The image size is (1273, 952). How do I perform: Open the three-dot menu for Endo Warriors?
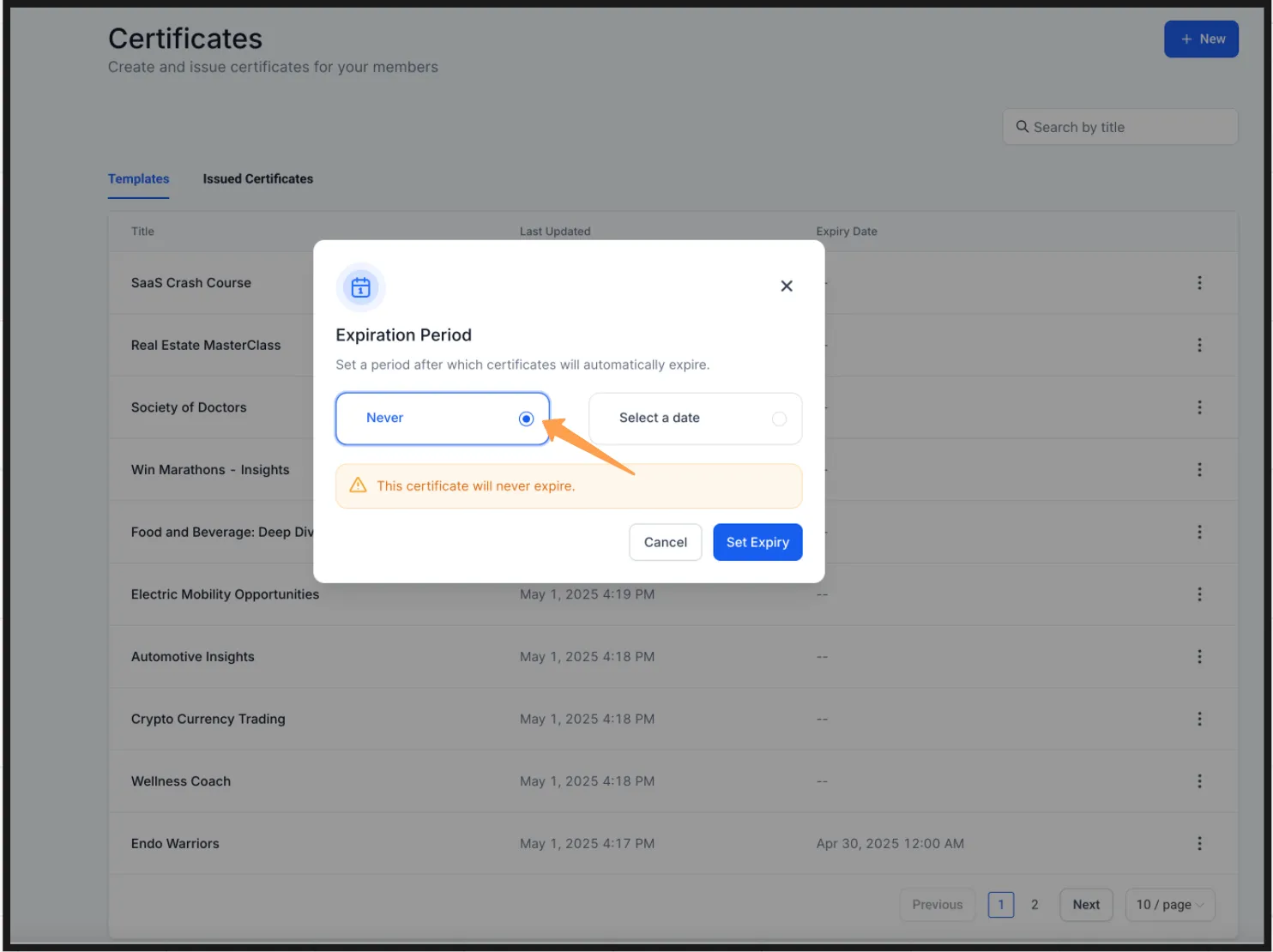pyautogui.click(x=1199, y=844)
